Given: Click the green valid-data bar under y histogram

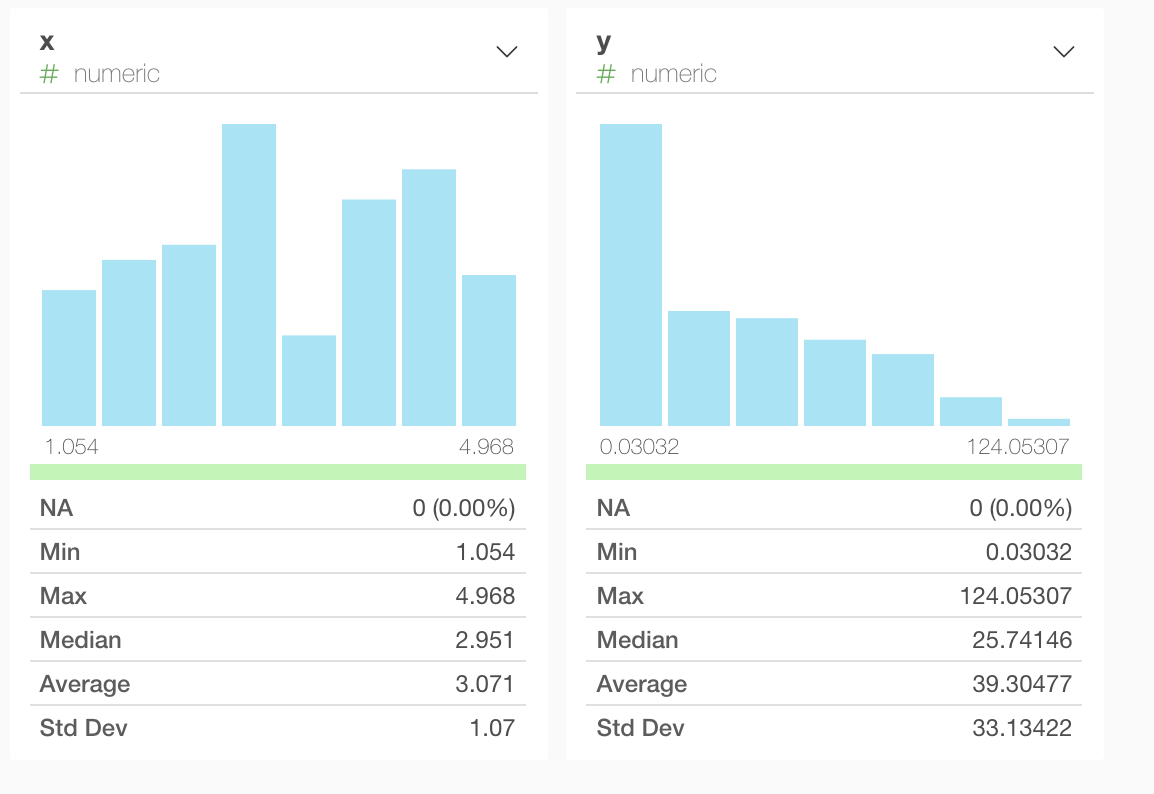Looking at the screenshot, I should (834, 472).
